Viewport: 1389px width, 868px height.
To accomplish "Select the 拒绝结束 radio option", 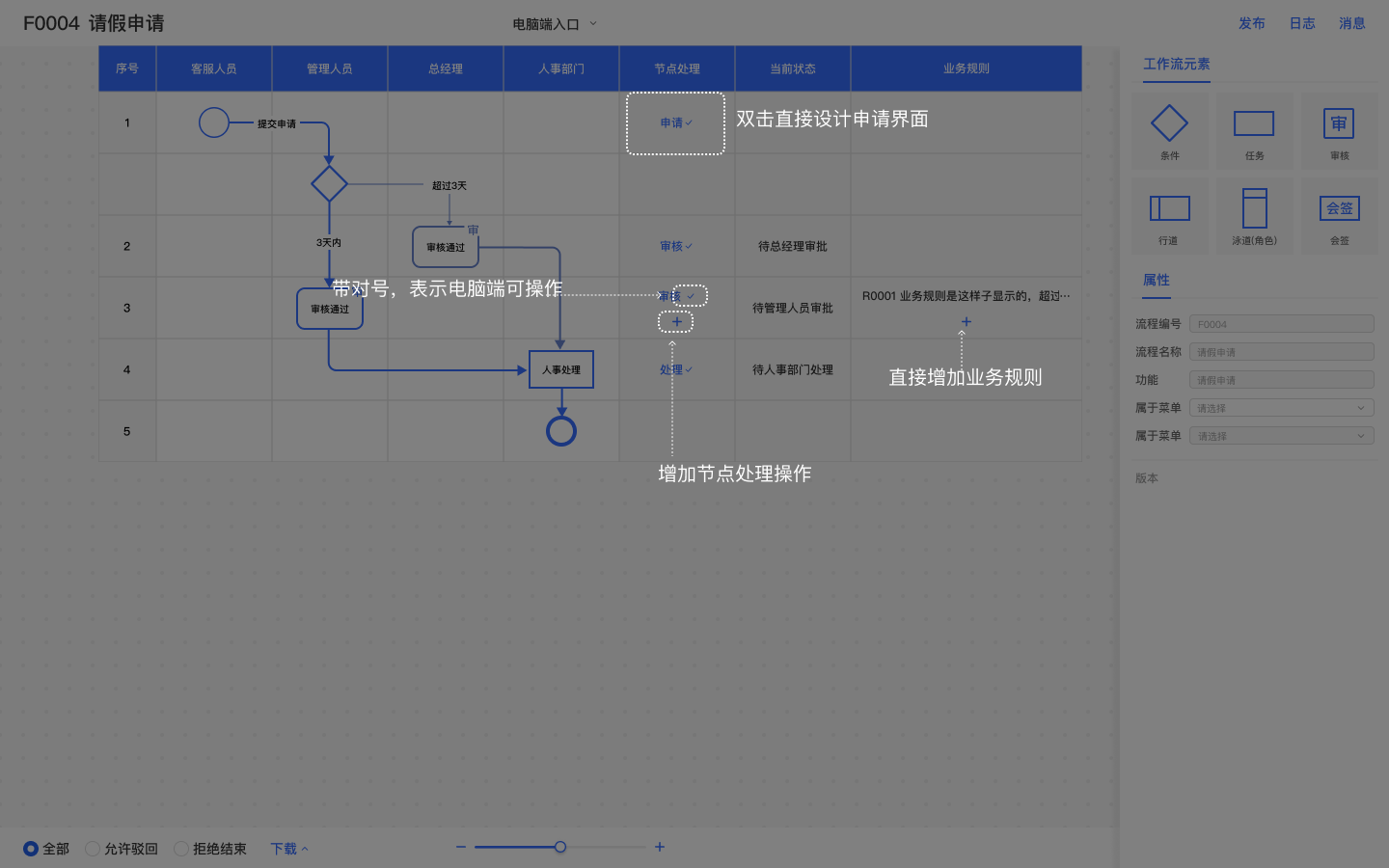I will click(181, 849).
